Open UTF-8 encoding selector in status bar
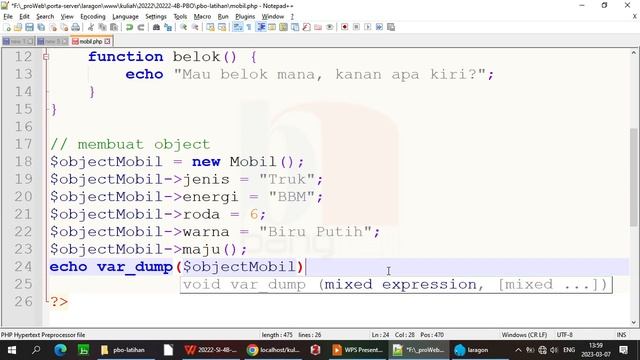 [x=565, y=335]
